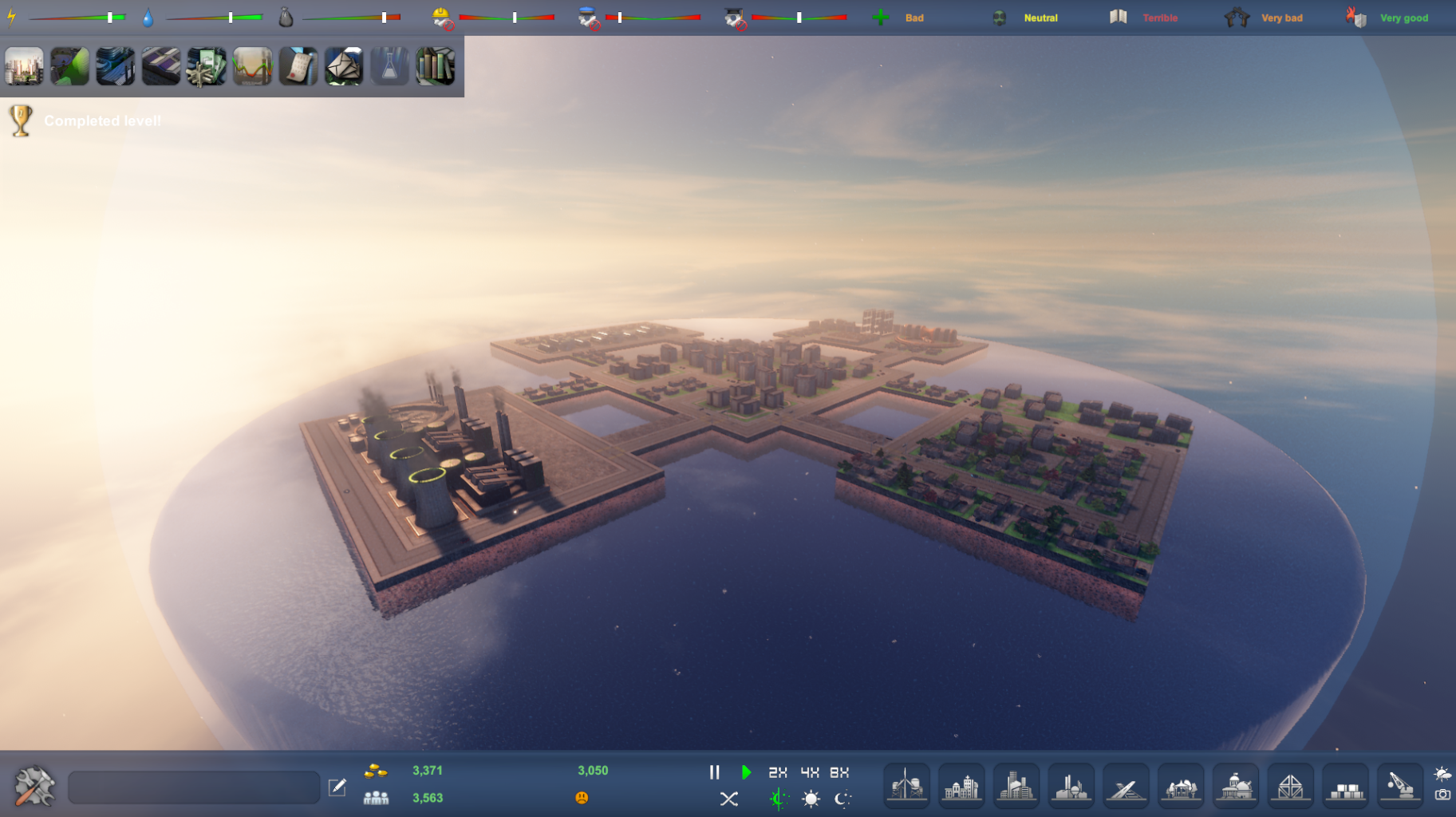Click the 'Very good' fire safety rating
Screen dimensions: 1456x817
click(1404, 18)
